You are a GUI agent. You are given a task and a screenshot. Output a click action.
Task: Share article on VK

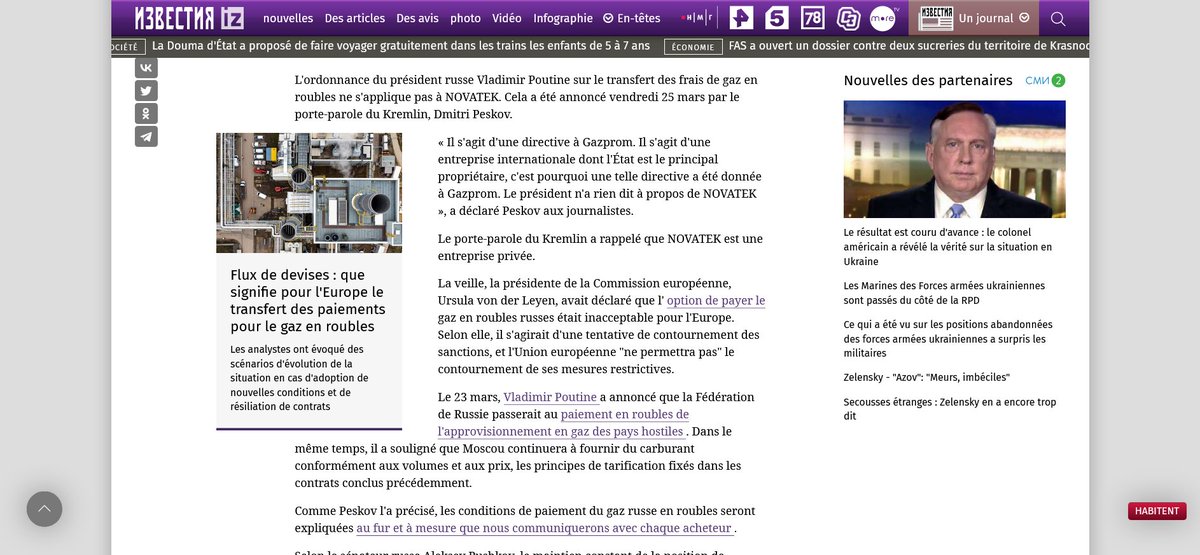click(x=146, y=68)
